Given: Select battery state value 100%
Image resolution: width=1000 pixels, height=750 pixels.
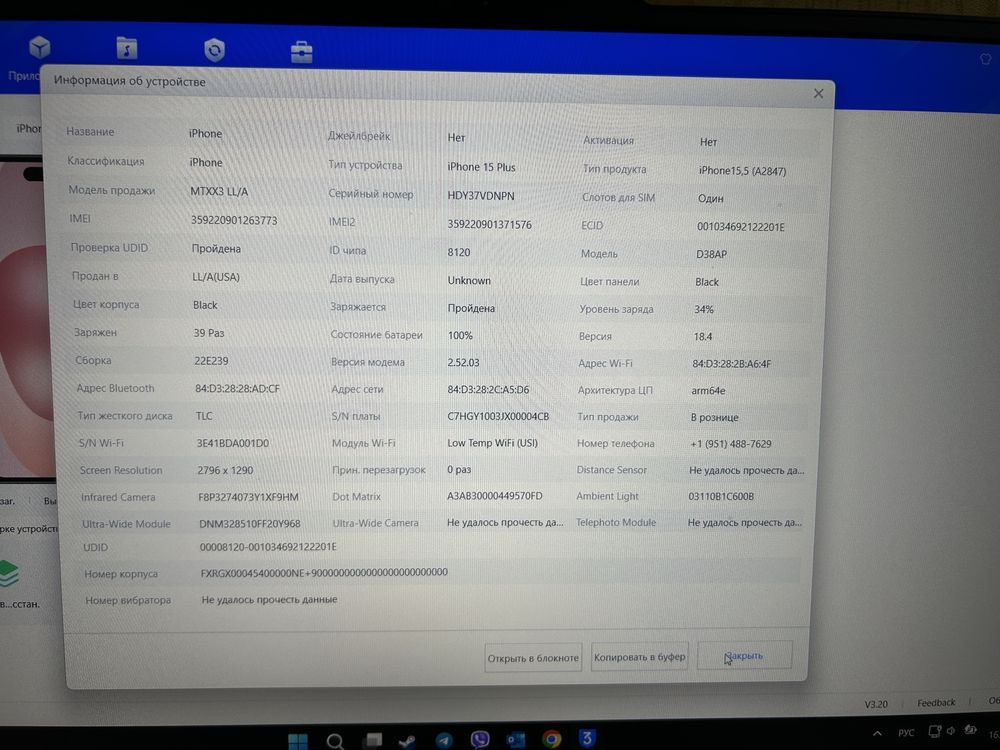Looking at the screenshot, I should pyautogui.click(x=460, y=335).
